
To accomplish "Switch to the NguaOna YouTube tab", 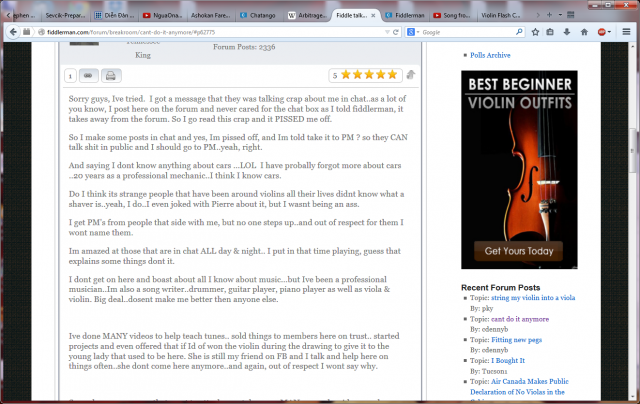I will click(162, 16).
